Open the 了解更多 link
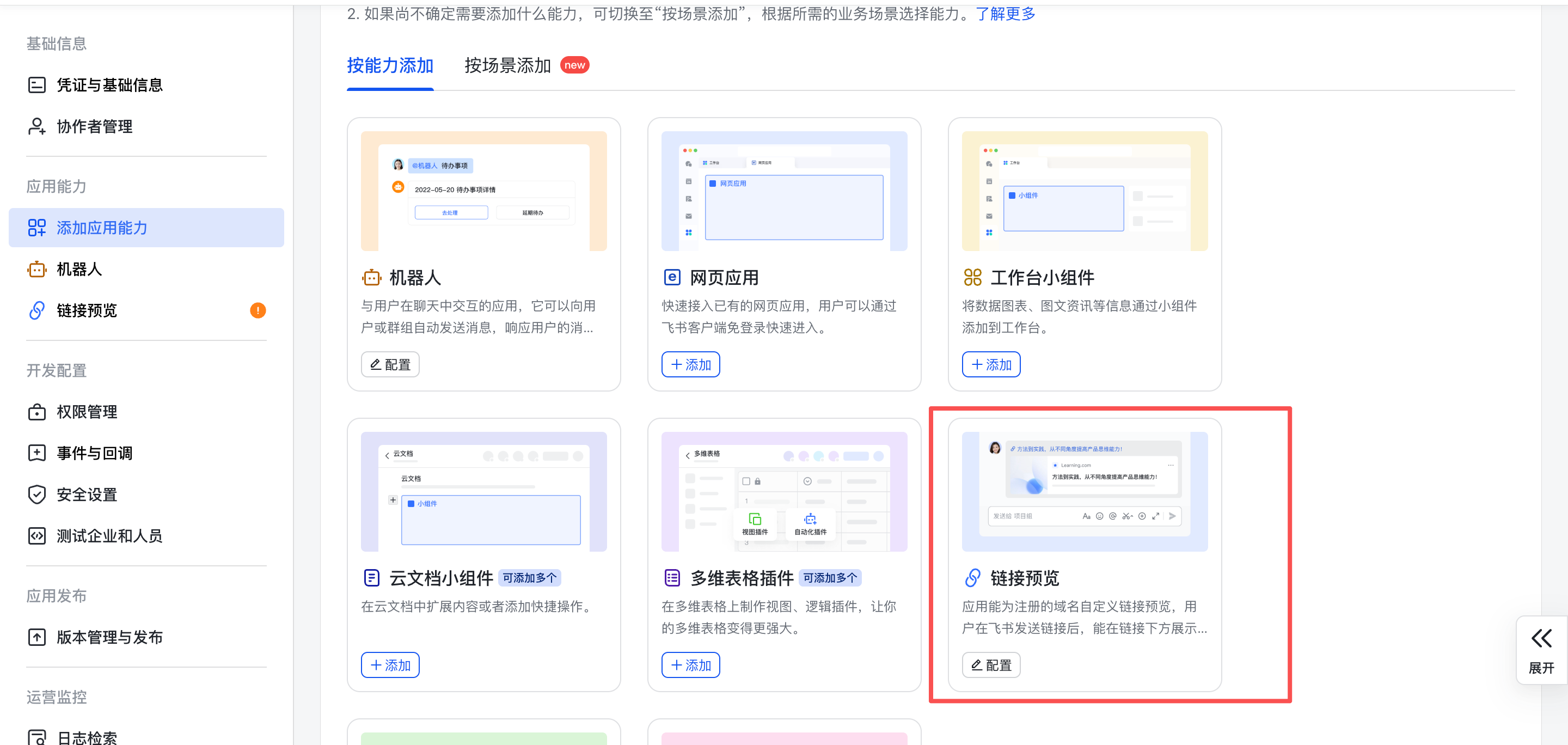The width and height of the screenshot is (1568, 745). [x=1005, y=14]
